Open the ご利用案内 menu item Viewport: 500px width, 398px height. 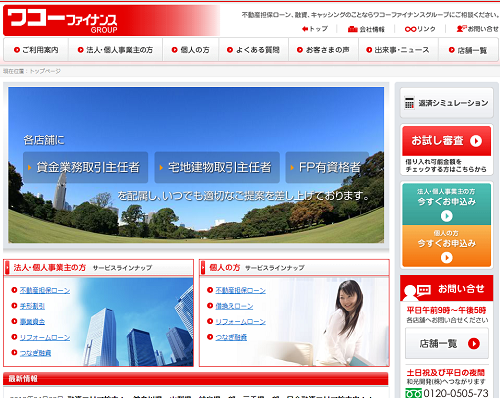tap(36, 50)
